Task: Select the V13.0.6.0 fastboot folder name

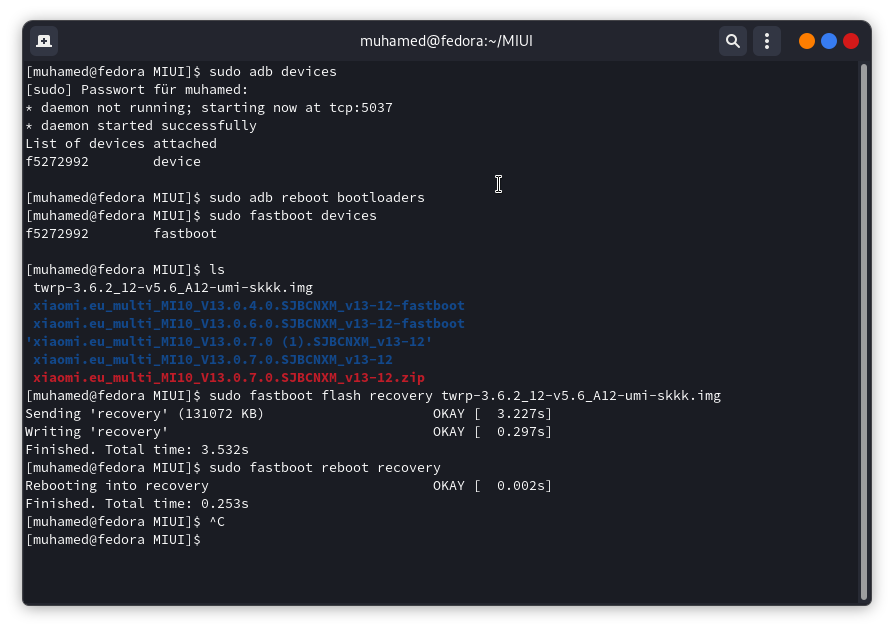Action: coord(249,324)
